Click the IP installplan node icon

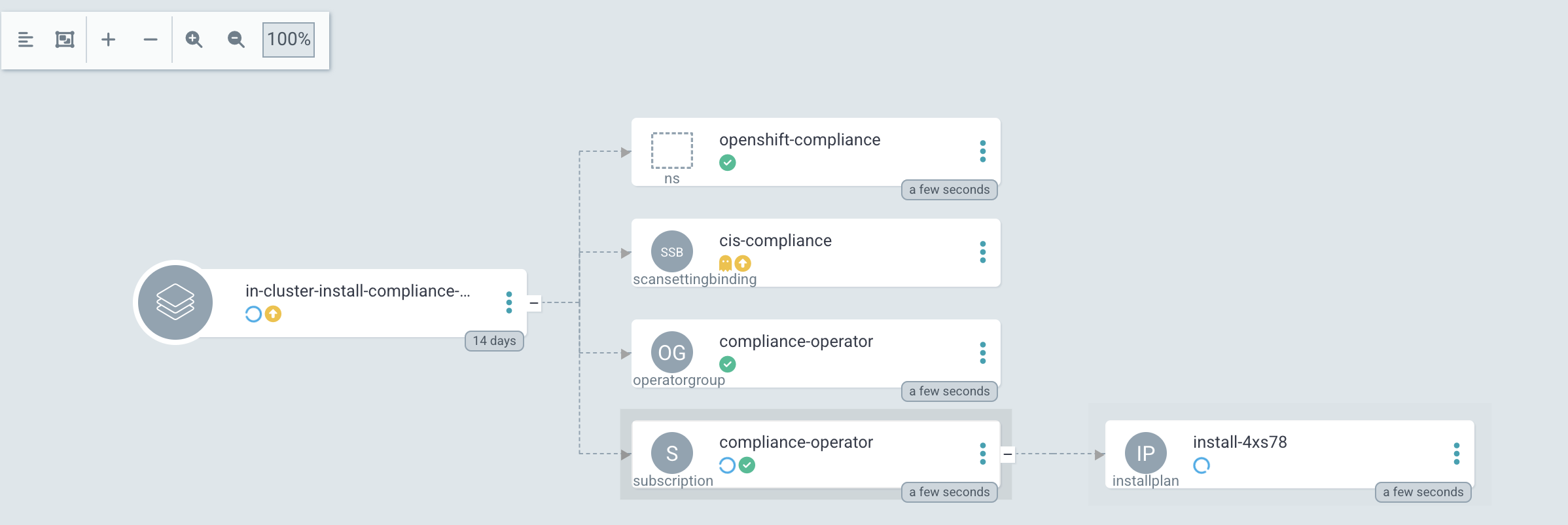click(1145, 453)
